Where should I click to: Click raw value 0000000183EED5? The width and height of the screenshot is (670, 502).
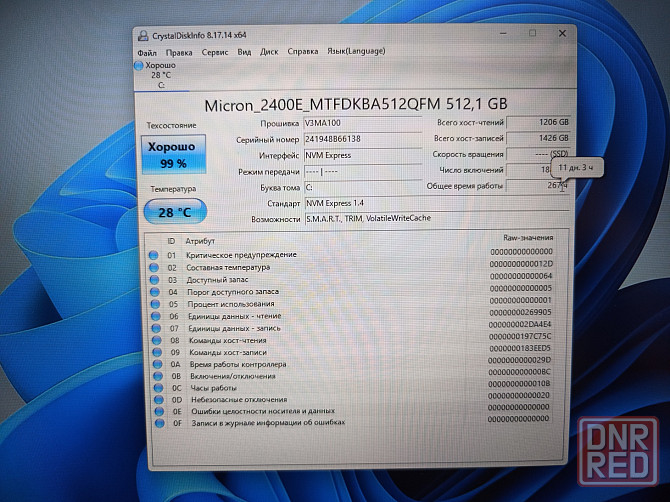(520, 349)
